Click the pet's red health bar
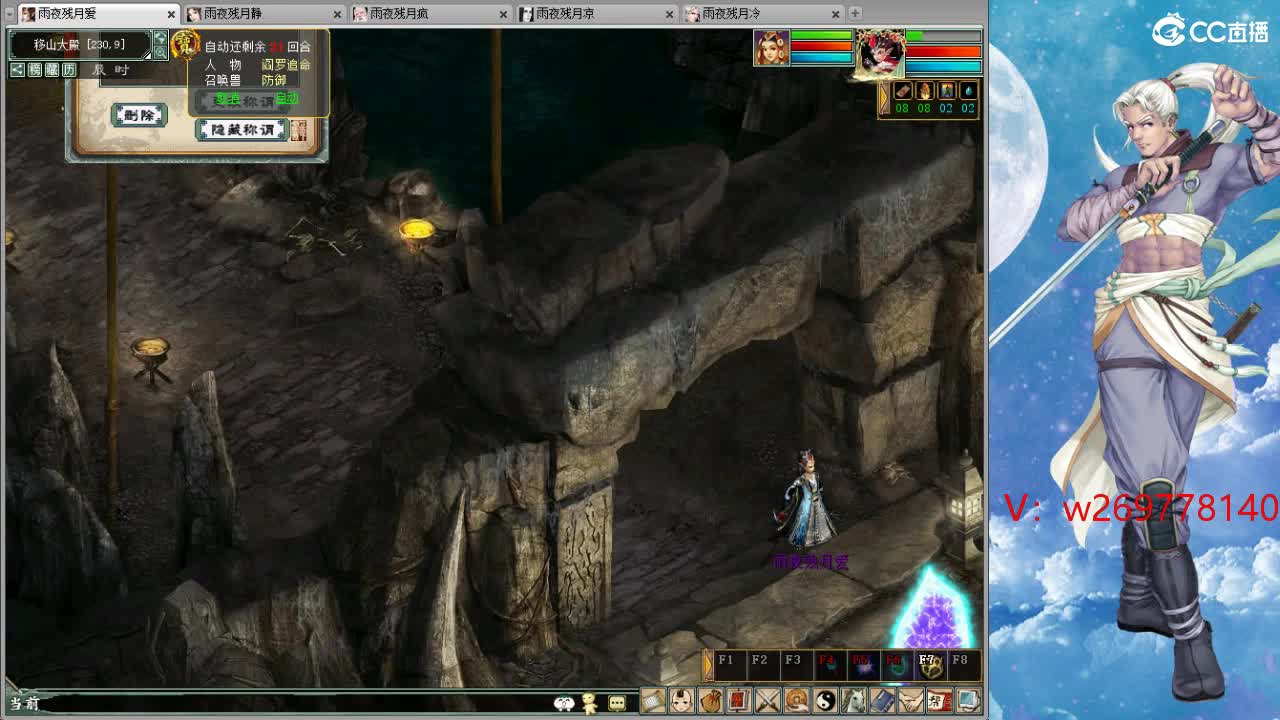The image size is (1280, 720). [x=944, y=51]
